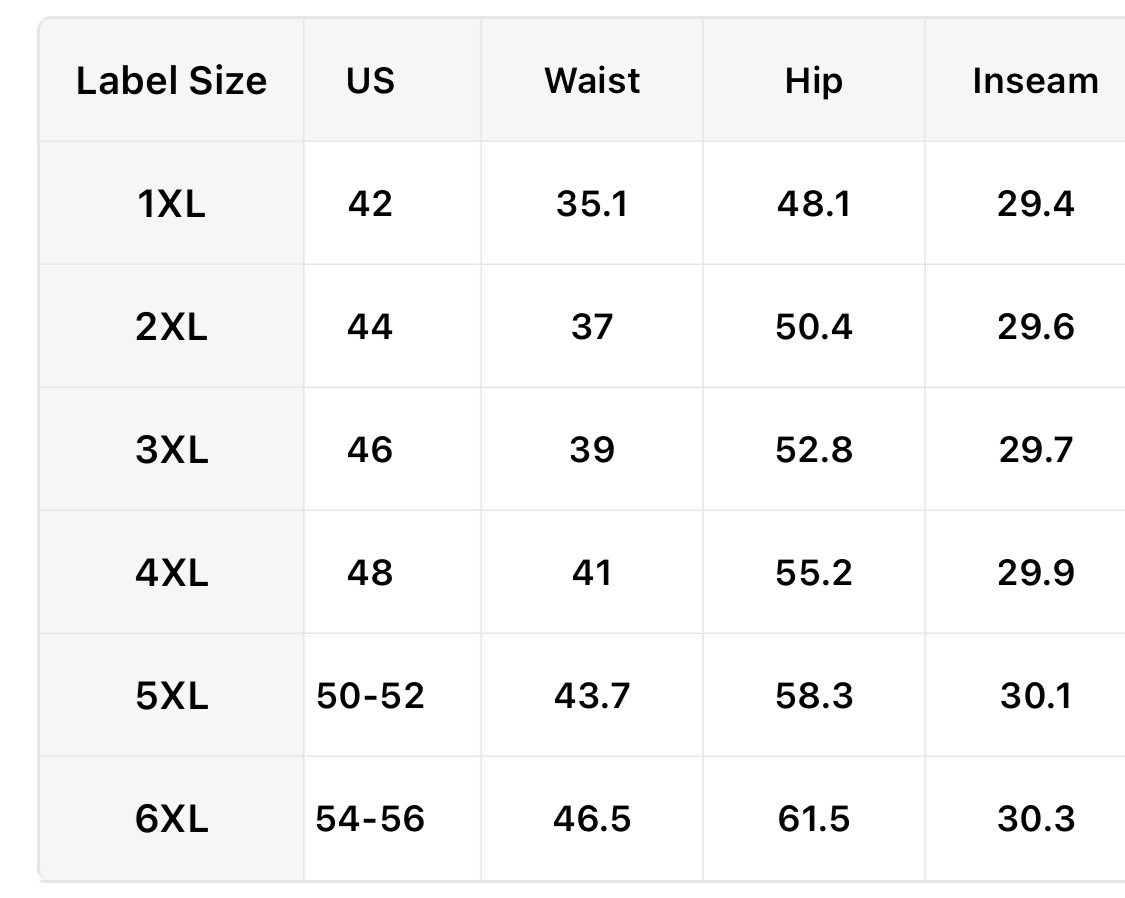Image resolution: width=1125 pixels, height=898 pixels.
Task: Select the 6XL row label
Action: pyautogui.click(x=171, y=819)
